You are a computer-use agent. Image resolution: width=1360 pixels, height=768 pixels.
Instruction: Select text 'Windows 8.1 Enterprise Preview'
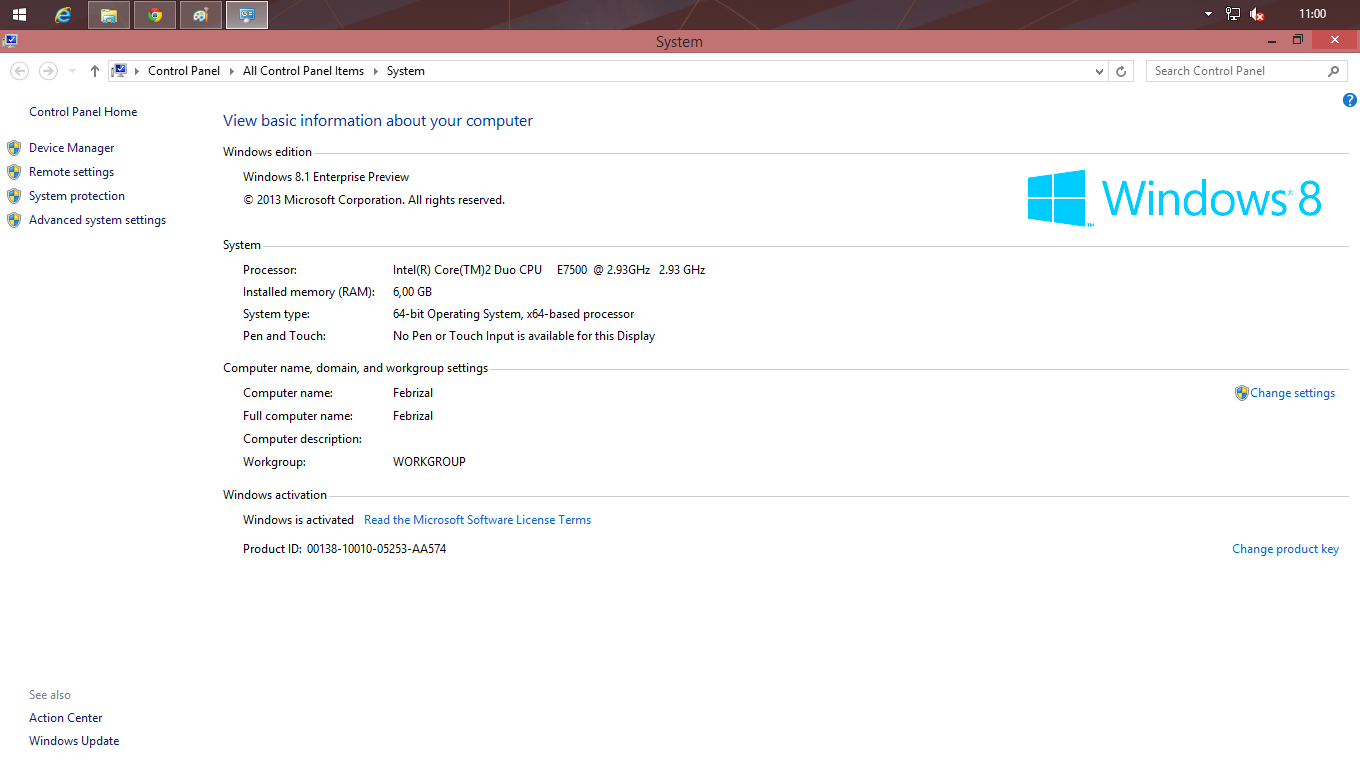(326, 177)
